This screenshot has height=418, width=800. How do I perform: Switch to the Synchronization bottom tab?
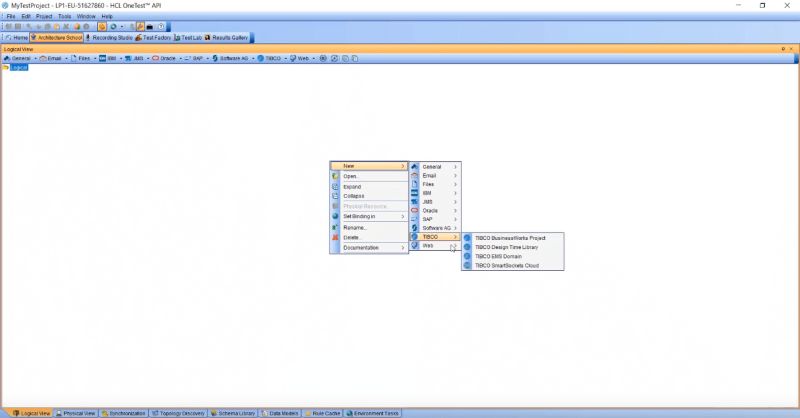pos(123,413)
